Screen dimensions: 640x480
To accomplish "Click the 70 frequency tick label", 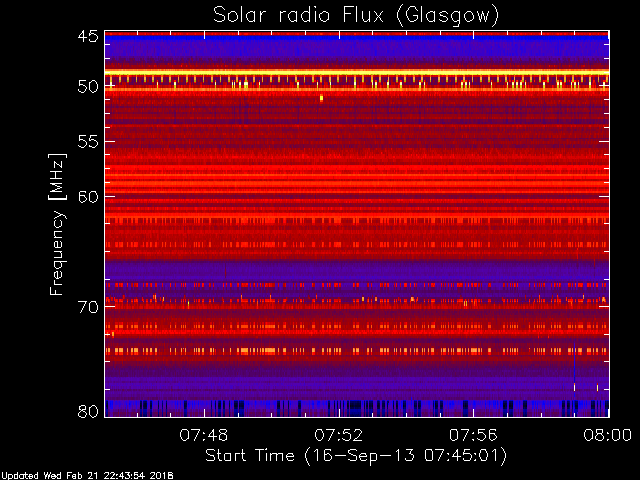I will pyautogui.click(x=88, y=307).
